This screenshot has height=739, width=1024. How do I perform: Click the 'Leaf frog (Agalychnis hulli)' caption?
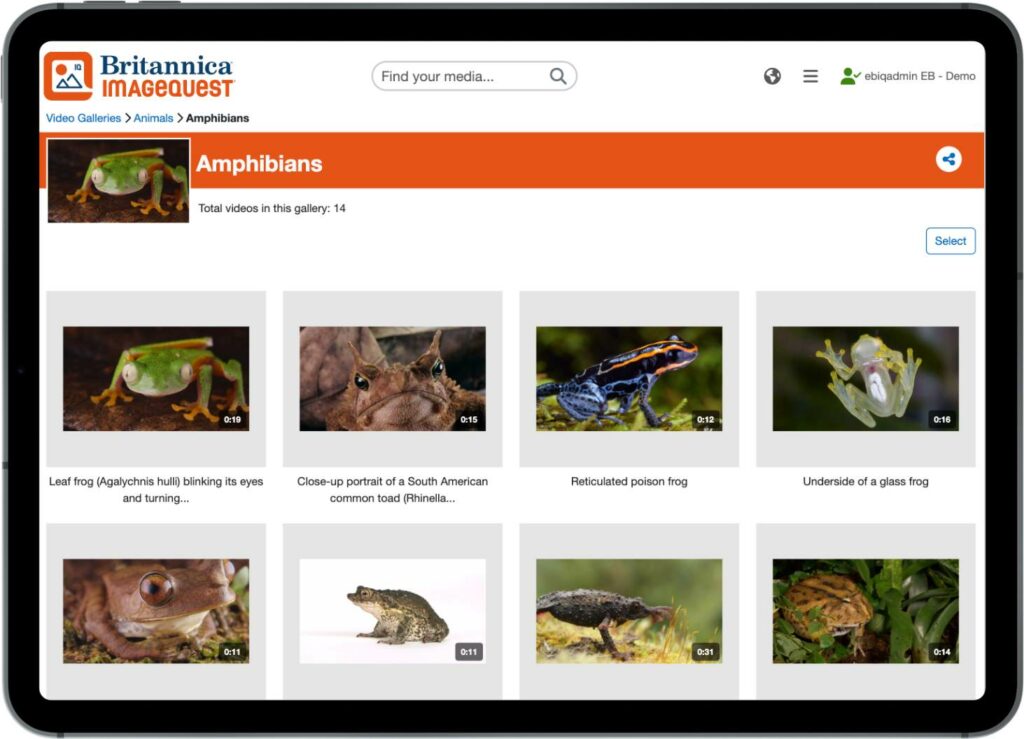tap(156, 490)
